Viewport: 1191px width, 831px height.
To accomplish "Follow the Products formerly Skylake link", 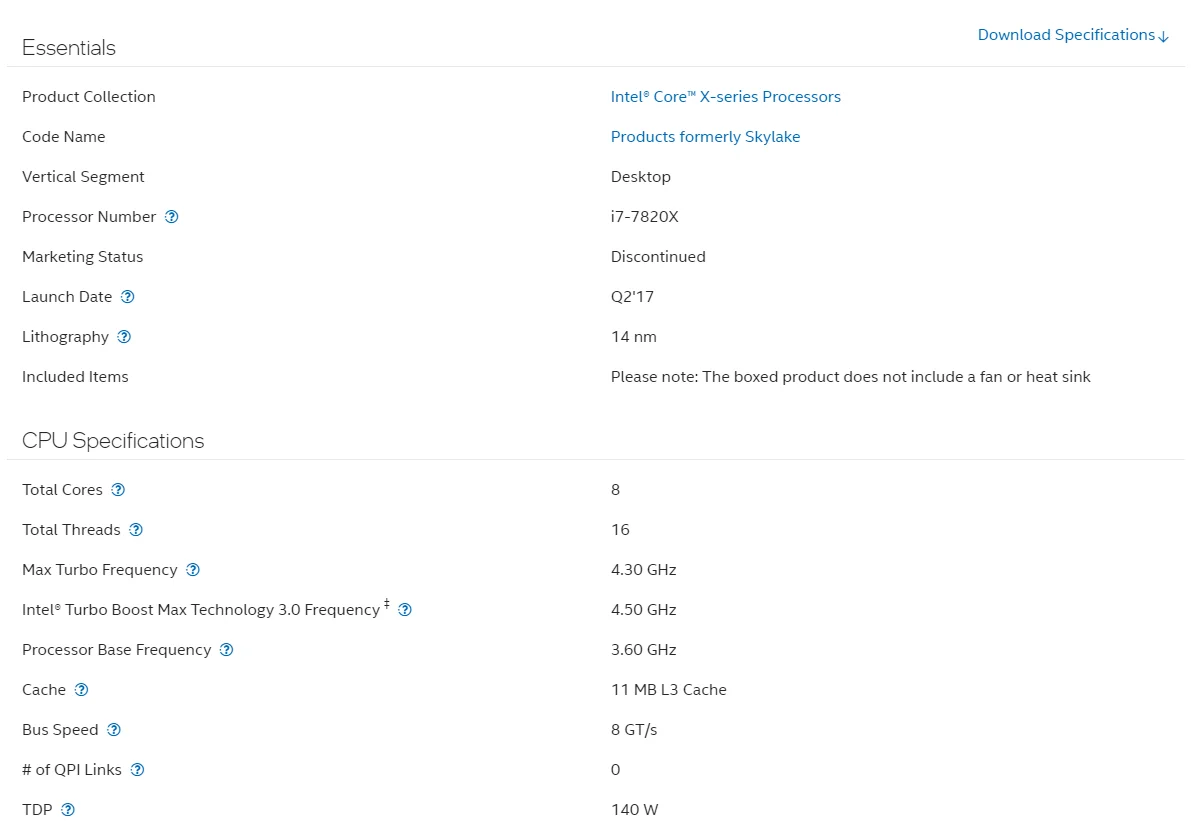I will (x=705, y=137).
